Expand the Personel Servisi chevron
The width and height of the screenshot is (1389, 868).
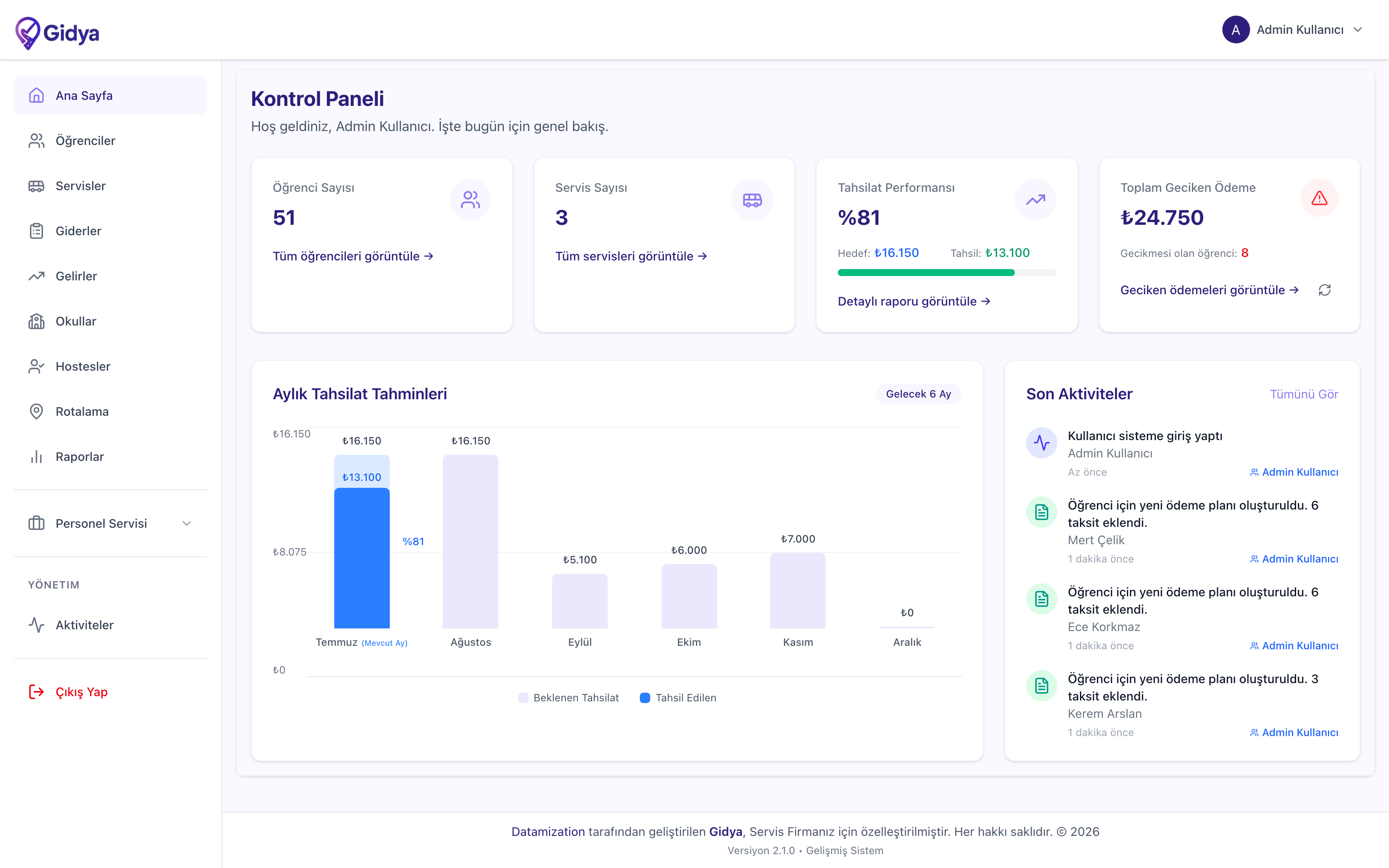pyautogui.click(x=187, y=523)
